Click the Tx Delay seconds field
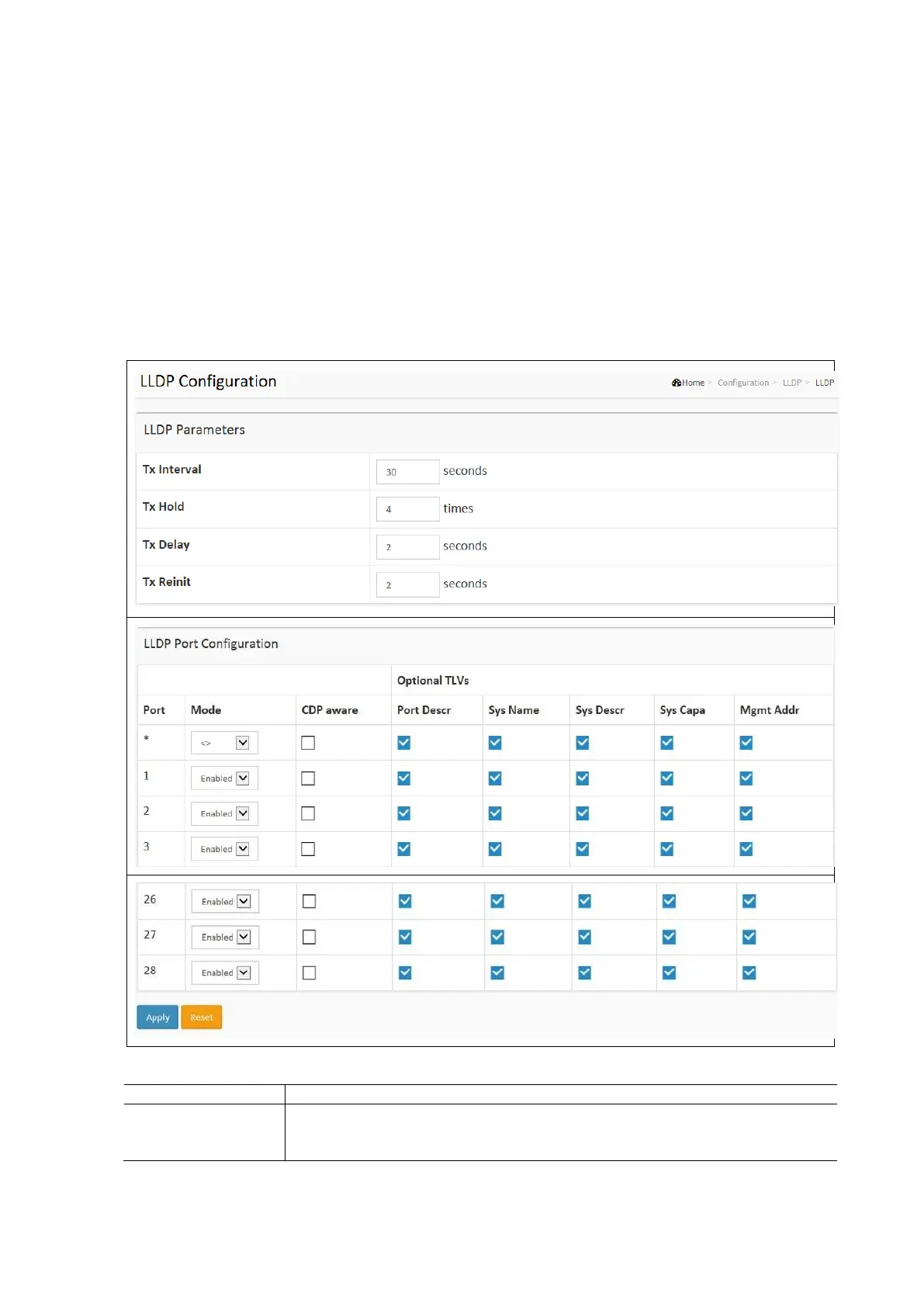Image resolution: width=924 pixels, height=1307 pixels. (407, 547)
